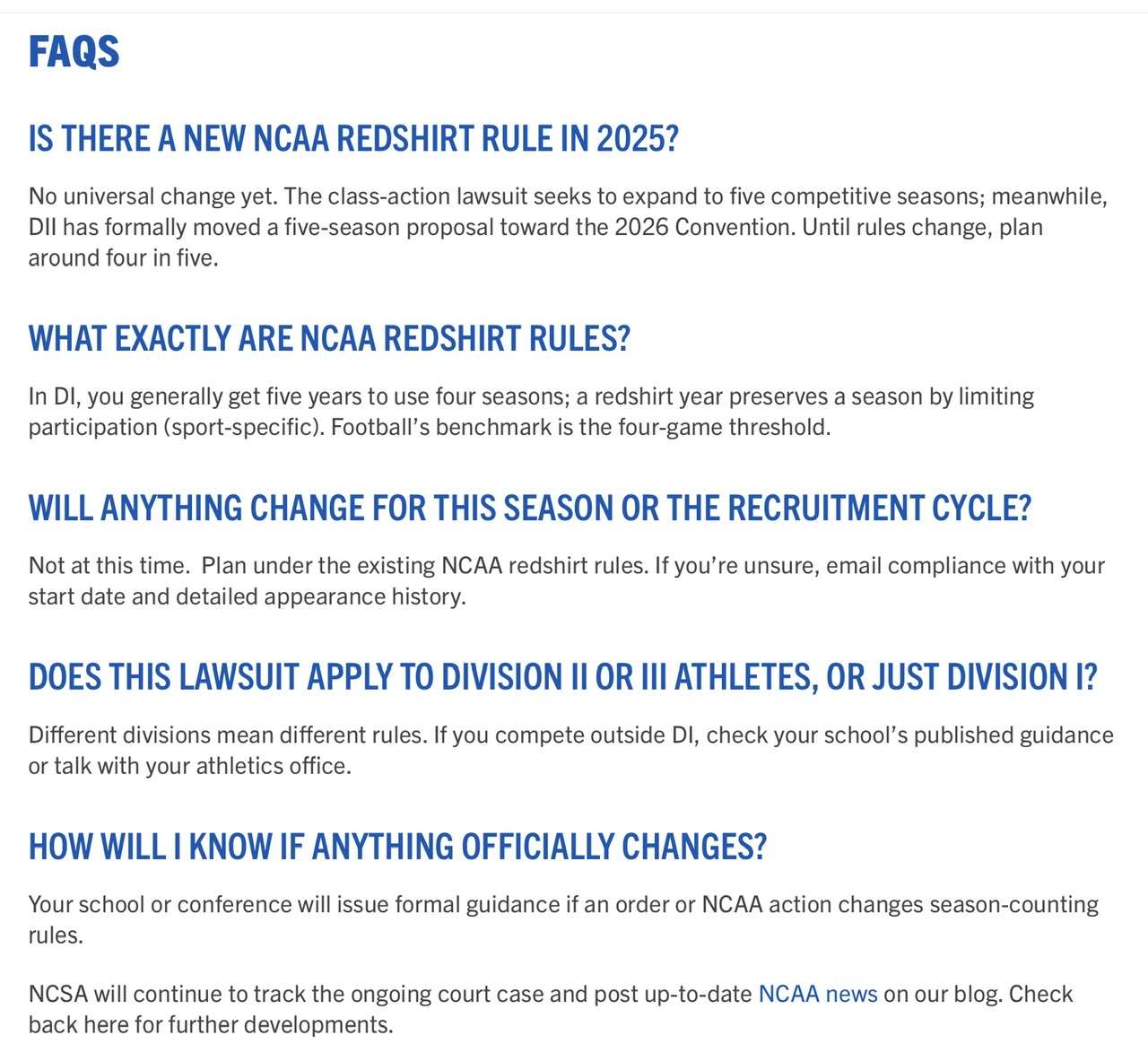1148x1044 pixels.
Task: Select the 'Does this lawsuit apply to Division II or III' heading
Action: click(562, 677)
